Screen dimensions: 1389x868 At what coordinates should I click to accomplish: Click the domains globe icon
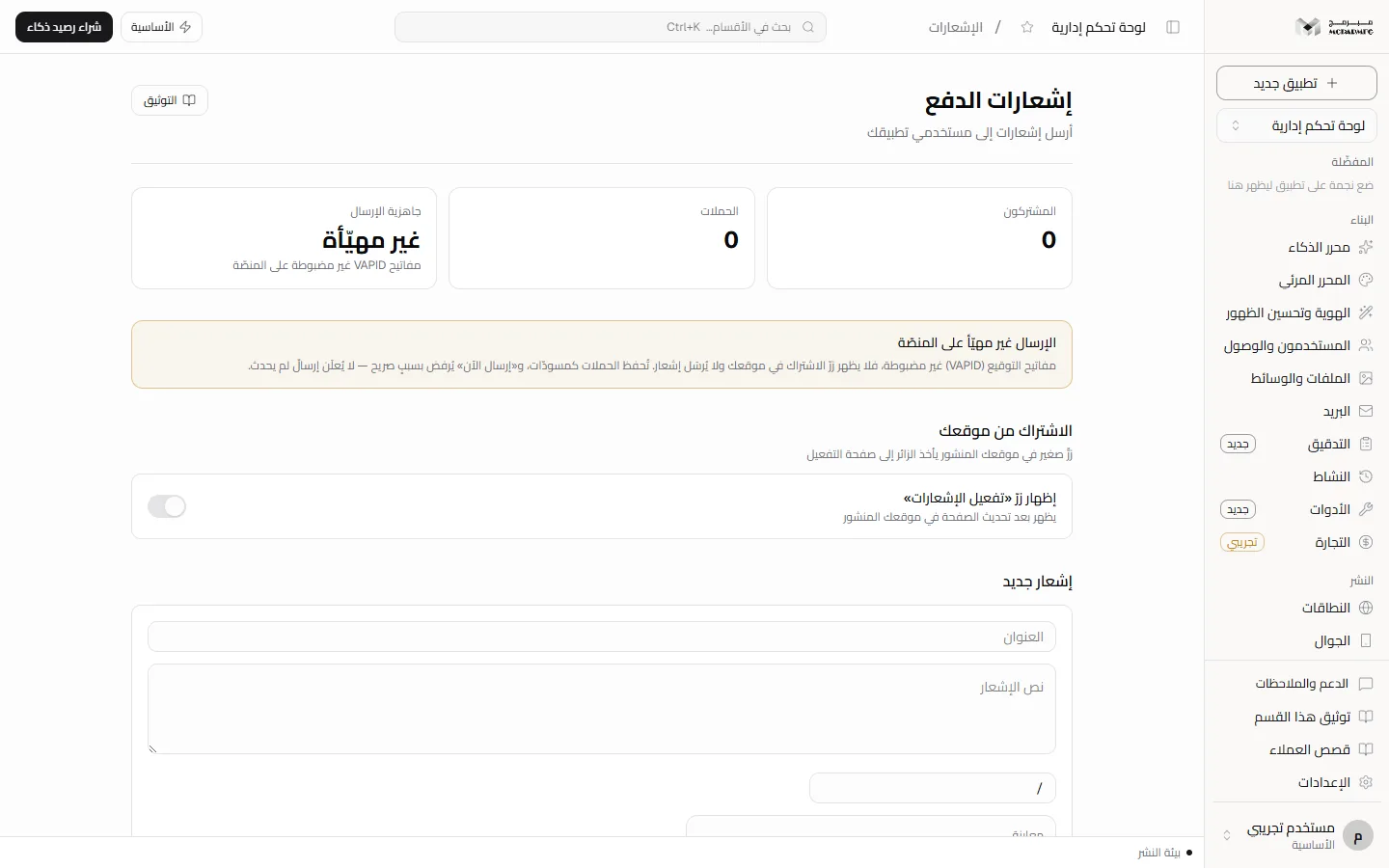click(1365, 609)
